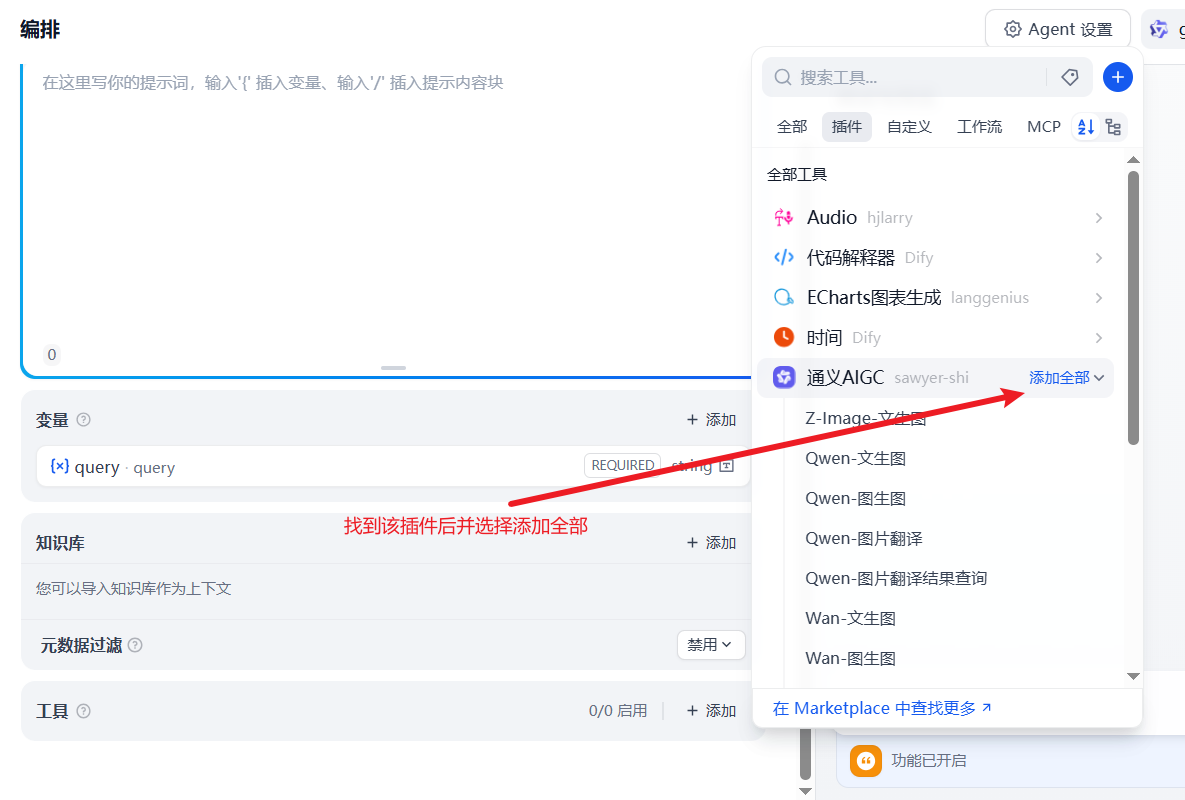Viewport: 1185px width, 800px height.
Task: Click the edit icon on query variable row
Action: click(x=726, y=465)
